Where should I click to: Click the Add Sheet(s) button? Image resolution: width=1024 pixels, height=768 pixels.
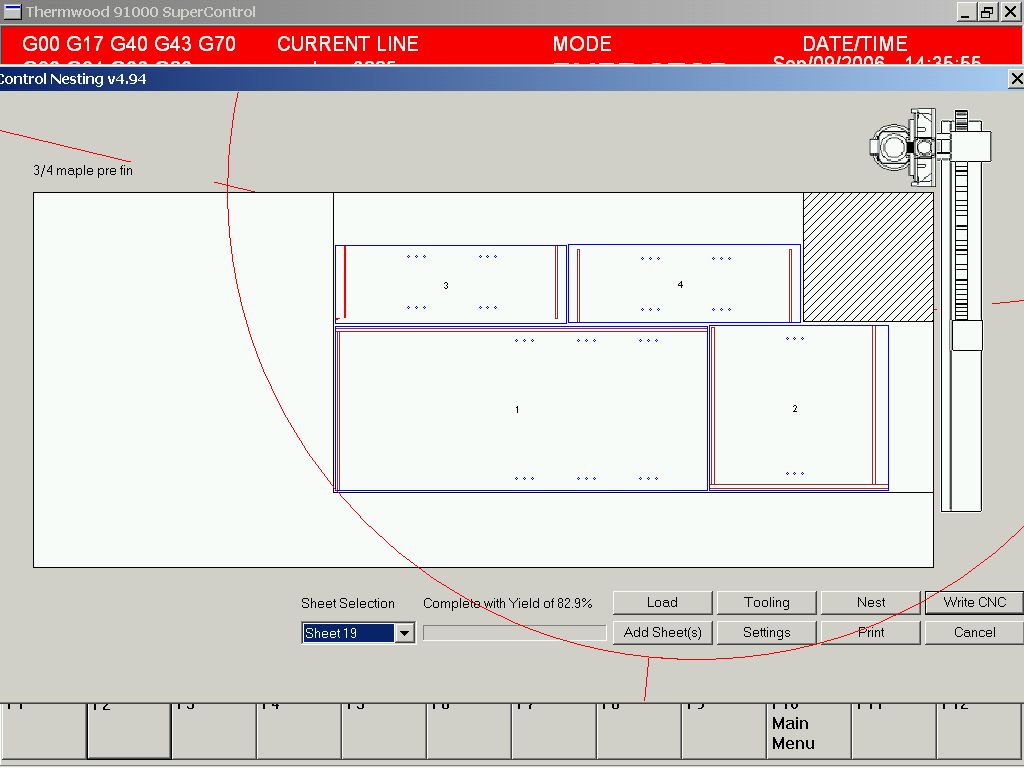662,632
